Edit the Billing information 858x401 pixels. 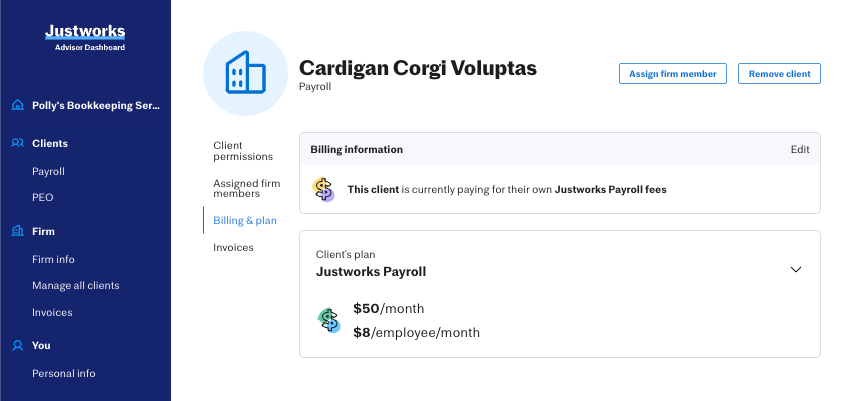[x=799, y=149]
